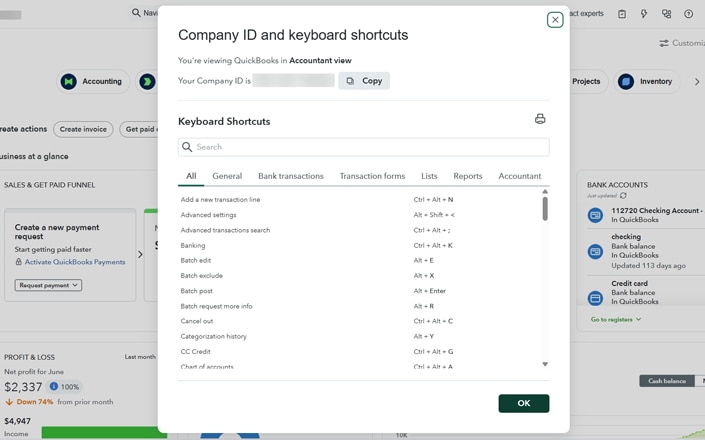Open the Bank transactions tab

290,176
